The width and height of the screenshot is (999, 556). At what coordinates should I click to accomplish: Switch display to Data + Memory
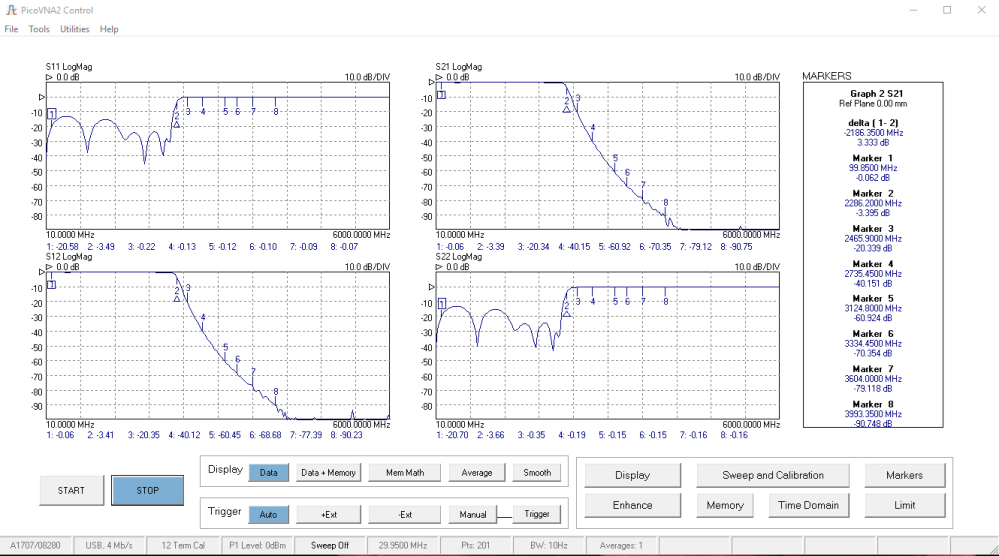click(328, 472)
